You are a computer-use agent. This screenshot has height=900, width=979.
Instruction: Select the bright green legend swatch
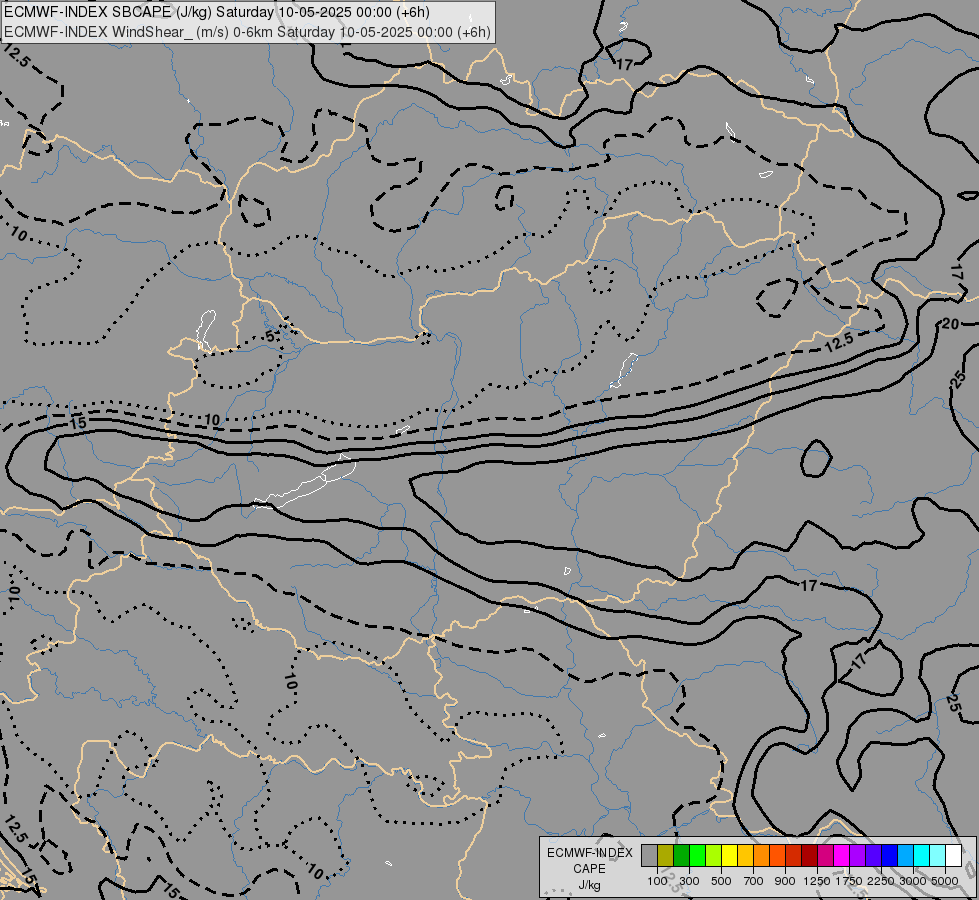coord(697,855)
